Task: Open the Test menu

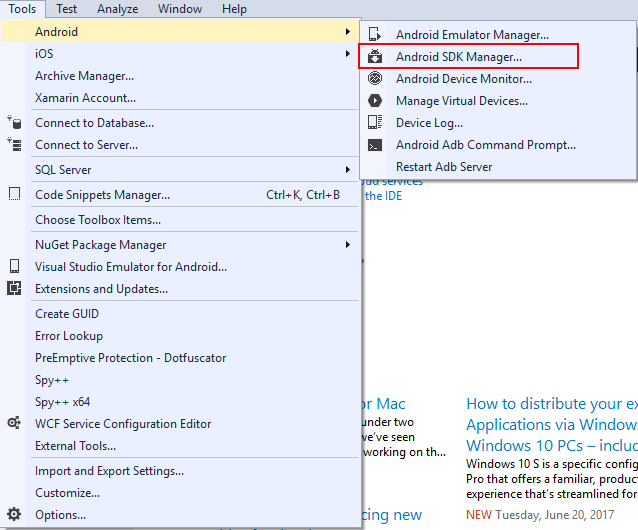Action: tap(66, 9)
